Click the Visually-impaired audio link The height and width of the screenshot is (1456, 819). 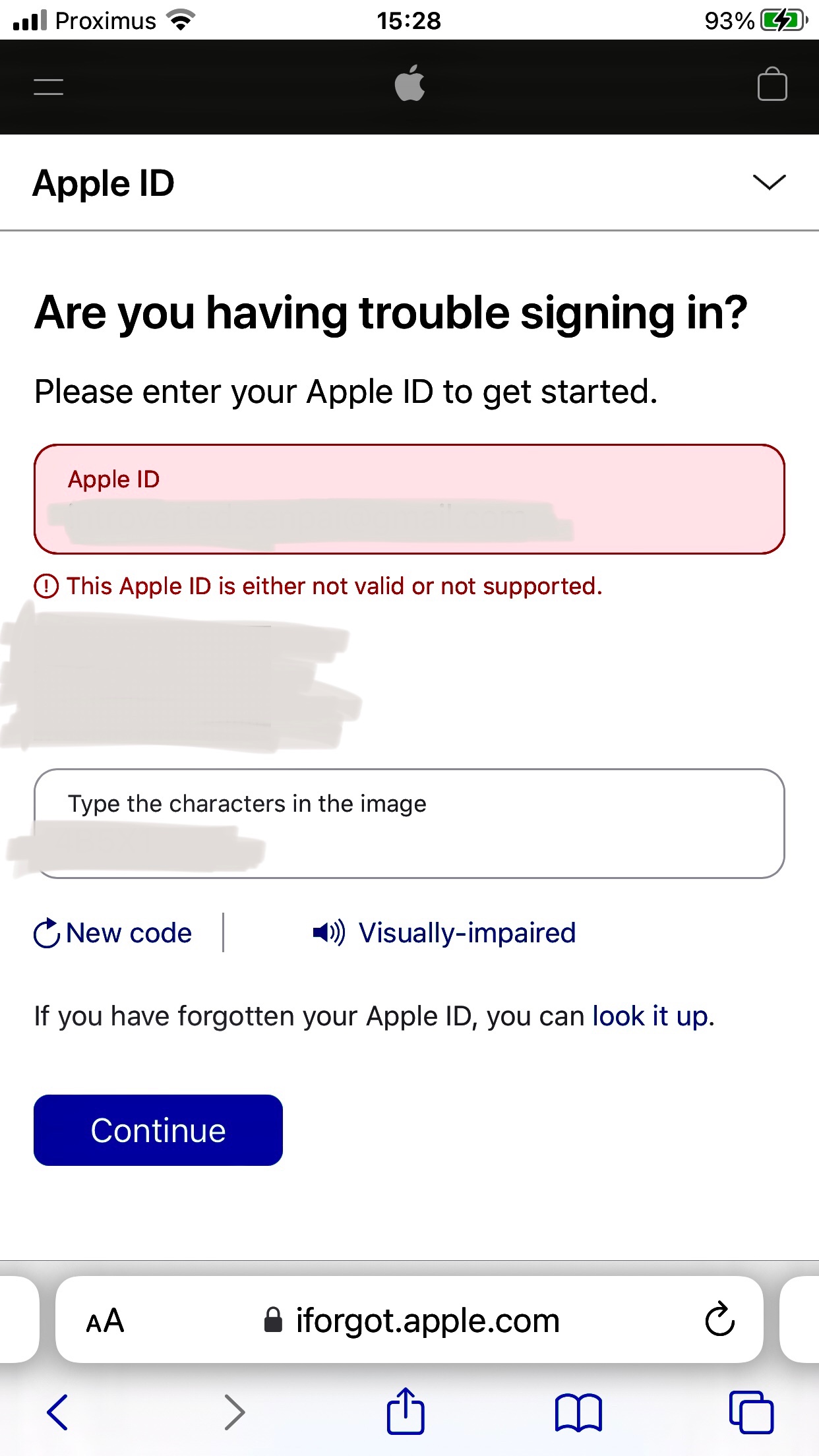pyautogui.click(x=467, y=933)
